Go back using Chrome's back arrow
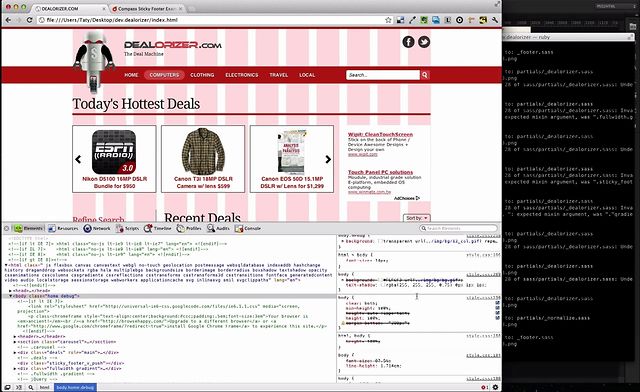The height and width of the screenshot is (392, 640). point(8,20)
